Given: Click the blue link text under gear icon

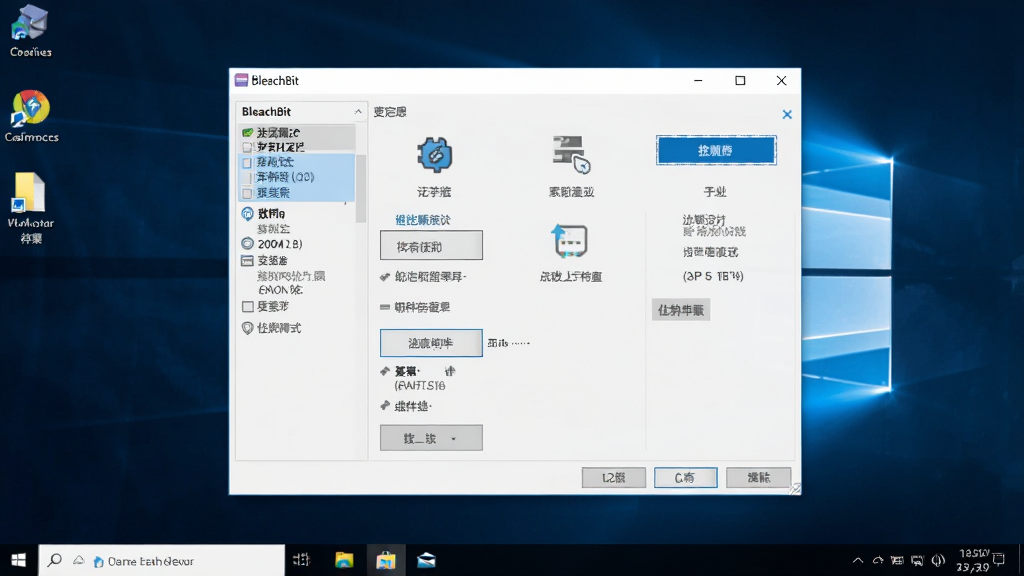Looking at the screenshot, I should tap(423, 220).
